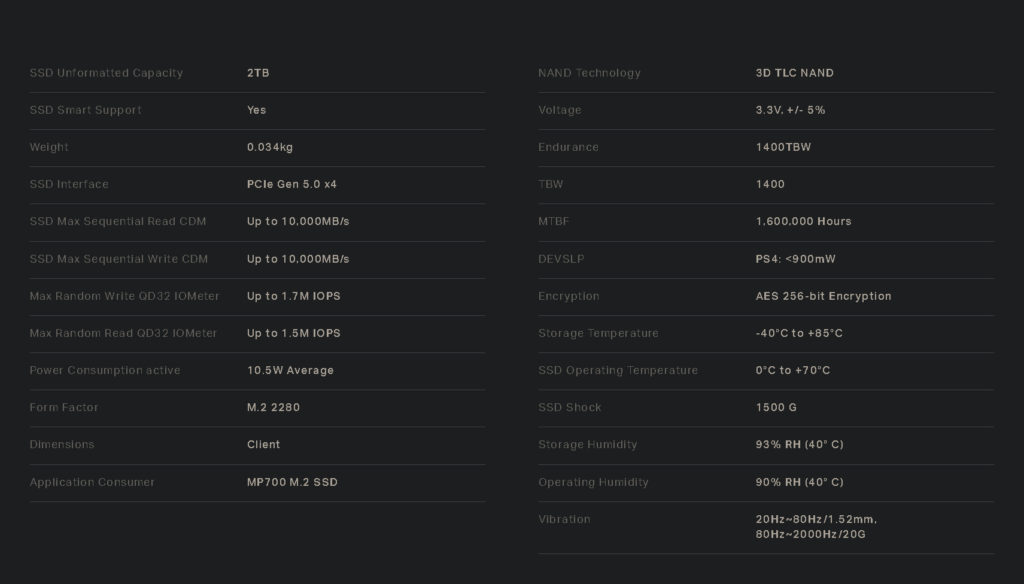This screenshot has height=584, width=1024.
Task: Select the Vibration 20Hz~80Hz specification text
Action: 816,527
